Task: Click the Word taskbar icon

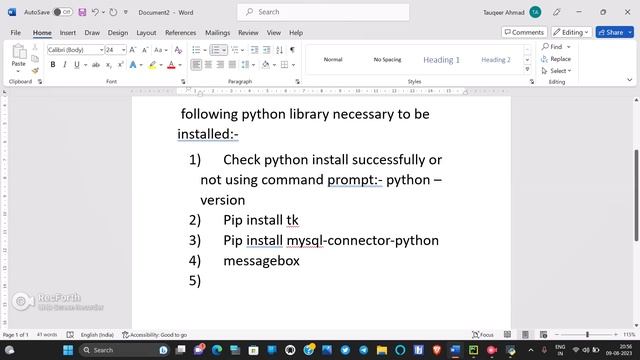Action: [x=455, y=350]
